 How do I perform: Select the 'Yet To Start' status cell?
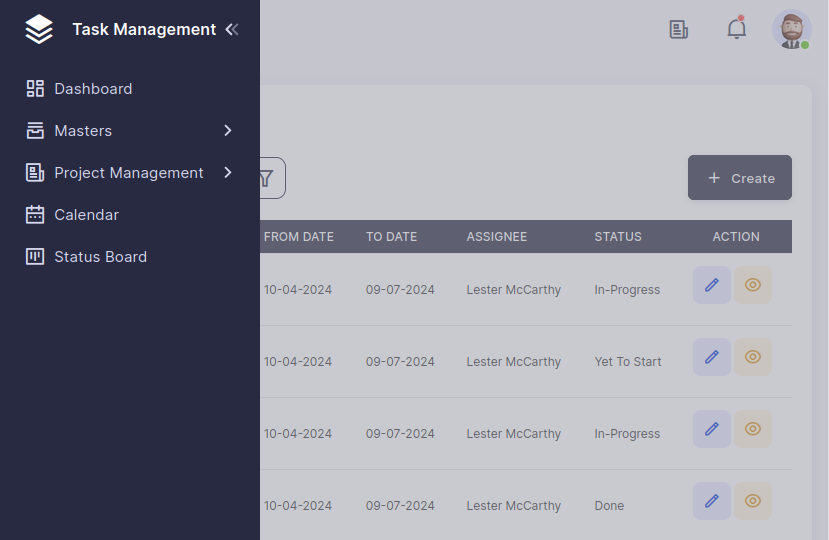click(628, 362)
